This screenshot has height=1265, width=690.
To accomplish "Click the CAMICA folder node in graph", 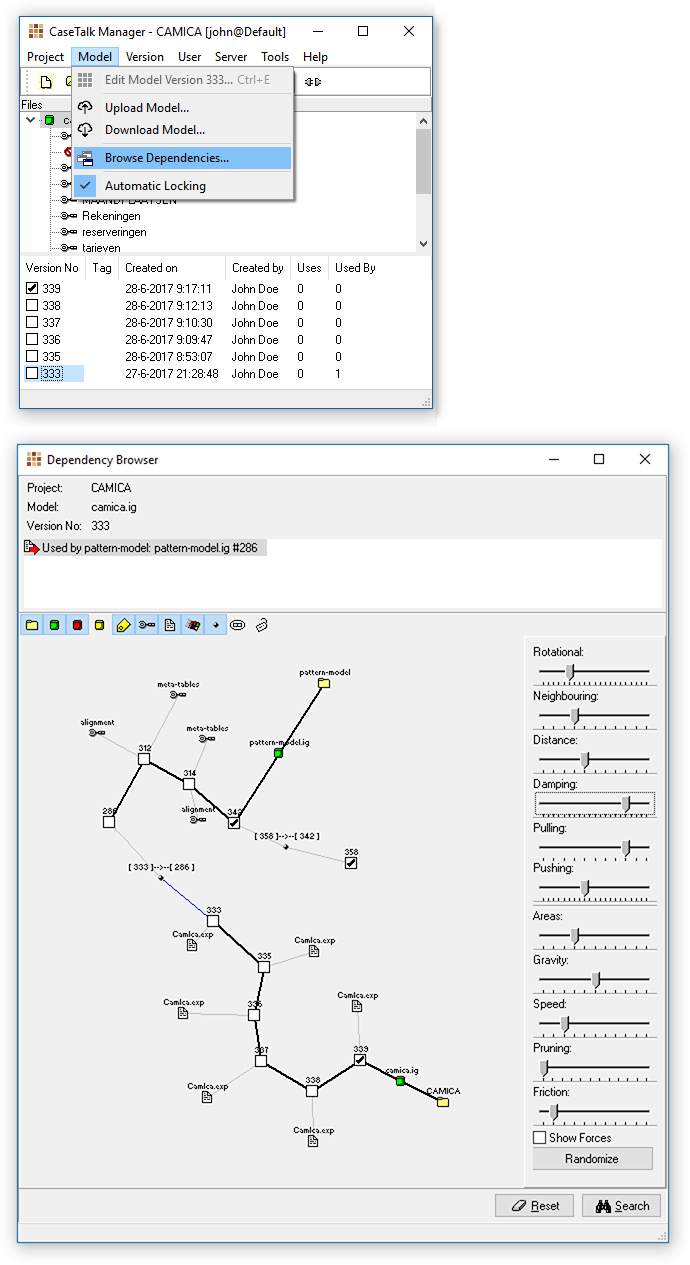I will [443, 1102].
